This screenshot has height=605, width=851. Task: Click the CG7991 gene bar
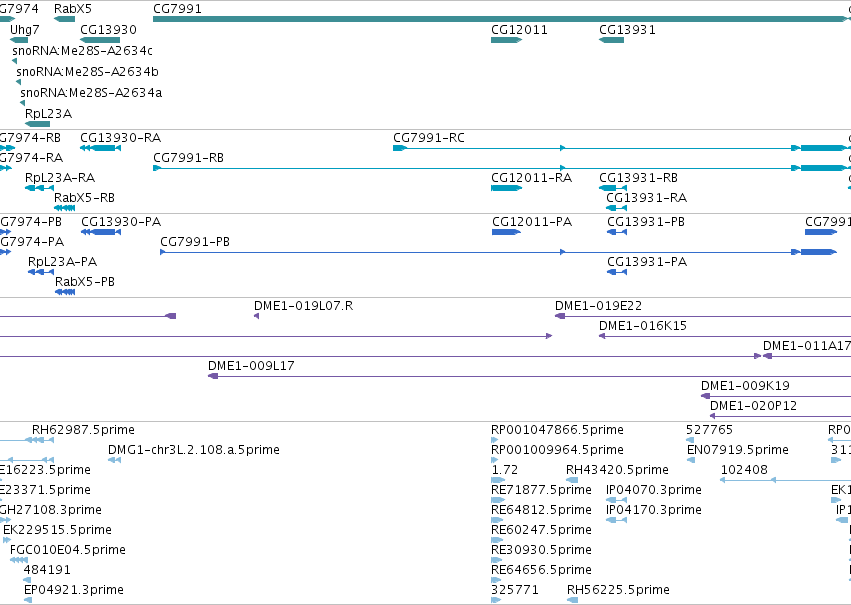(x=500, y=19)
